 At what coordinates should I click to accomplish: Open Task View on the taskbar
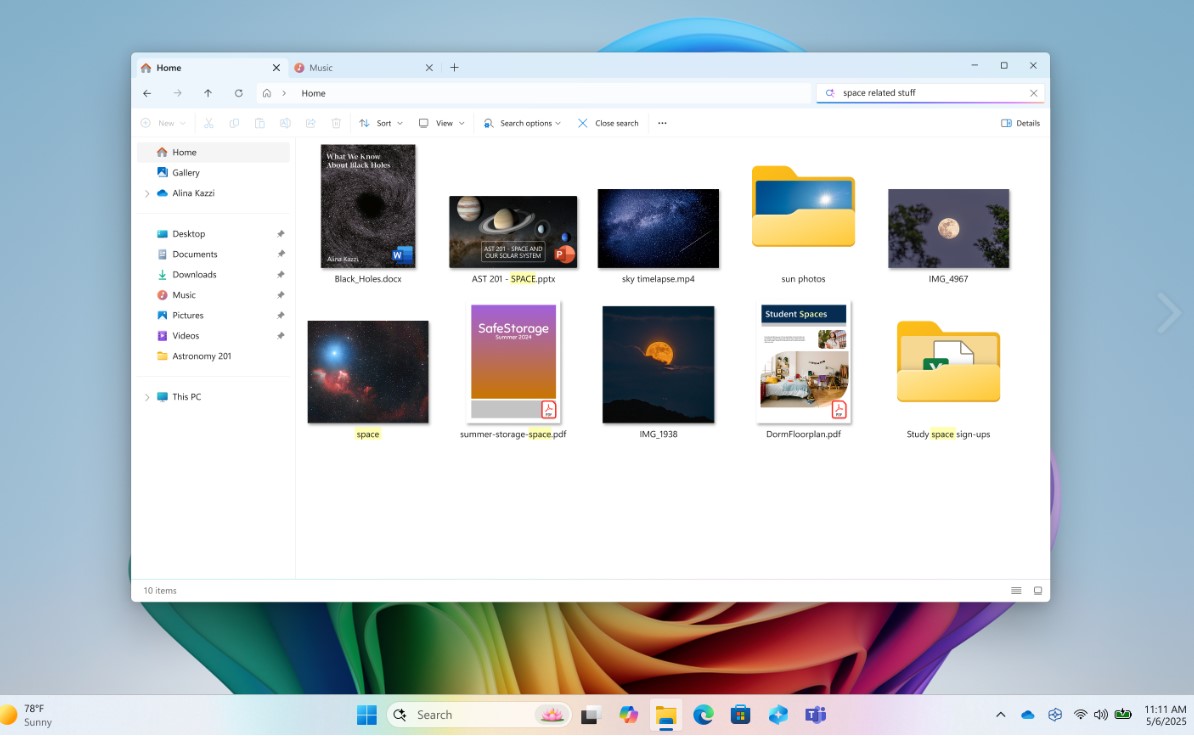coord(590,715)
